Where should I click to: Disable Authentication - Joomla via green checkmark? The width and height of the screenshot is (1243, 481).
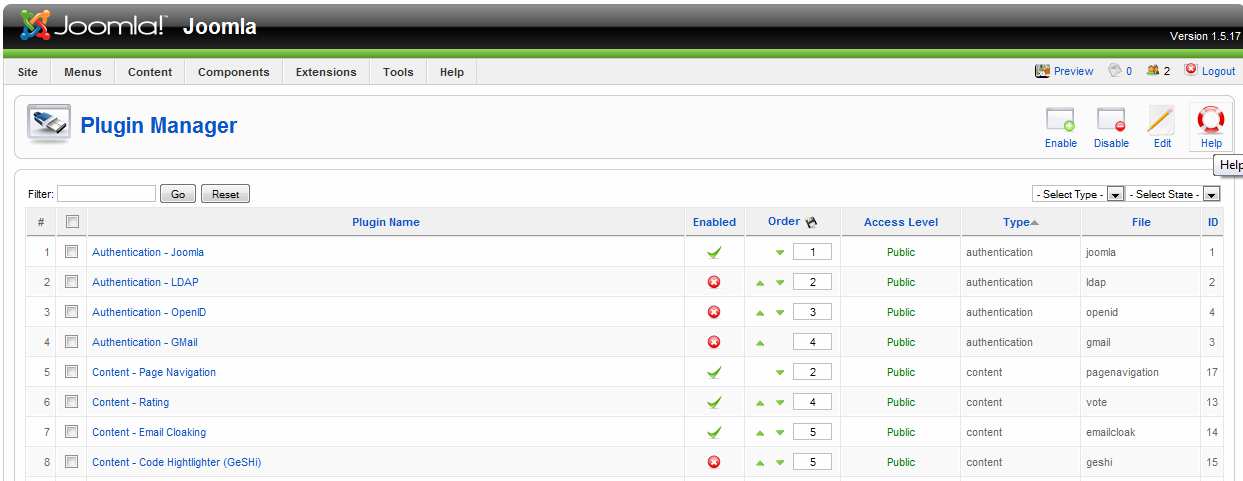coord(714,252)
